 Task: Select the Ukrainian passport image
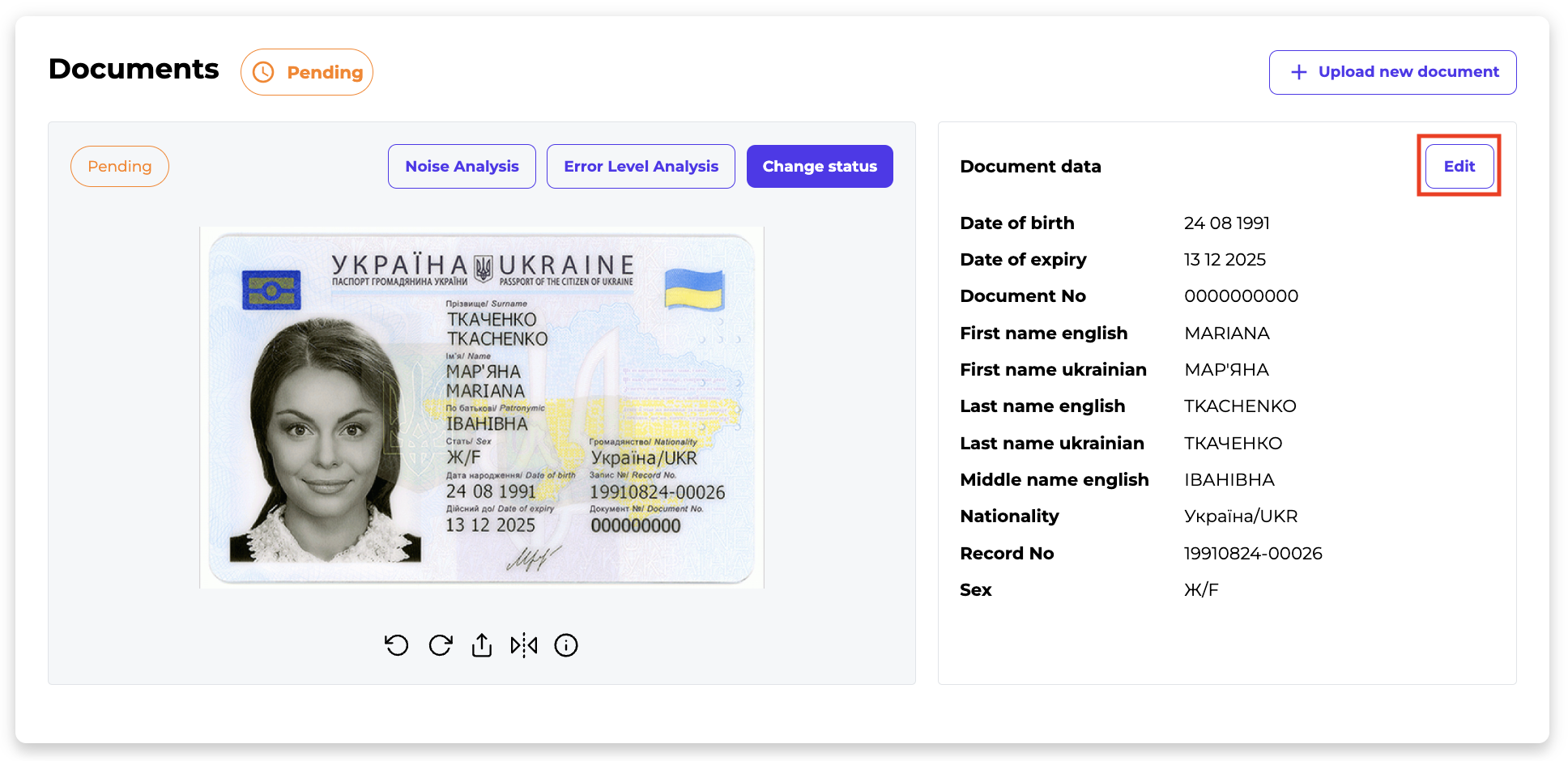click(482, 408)
